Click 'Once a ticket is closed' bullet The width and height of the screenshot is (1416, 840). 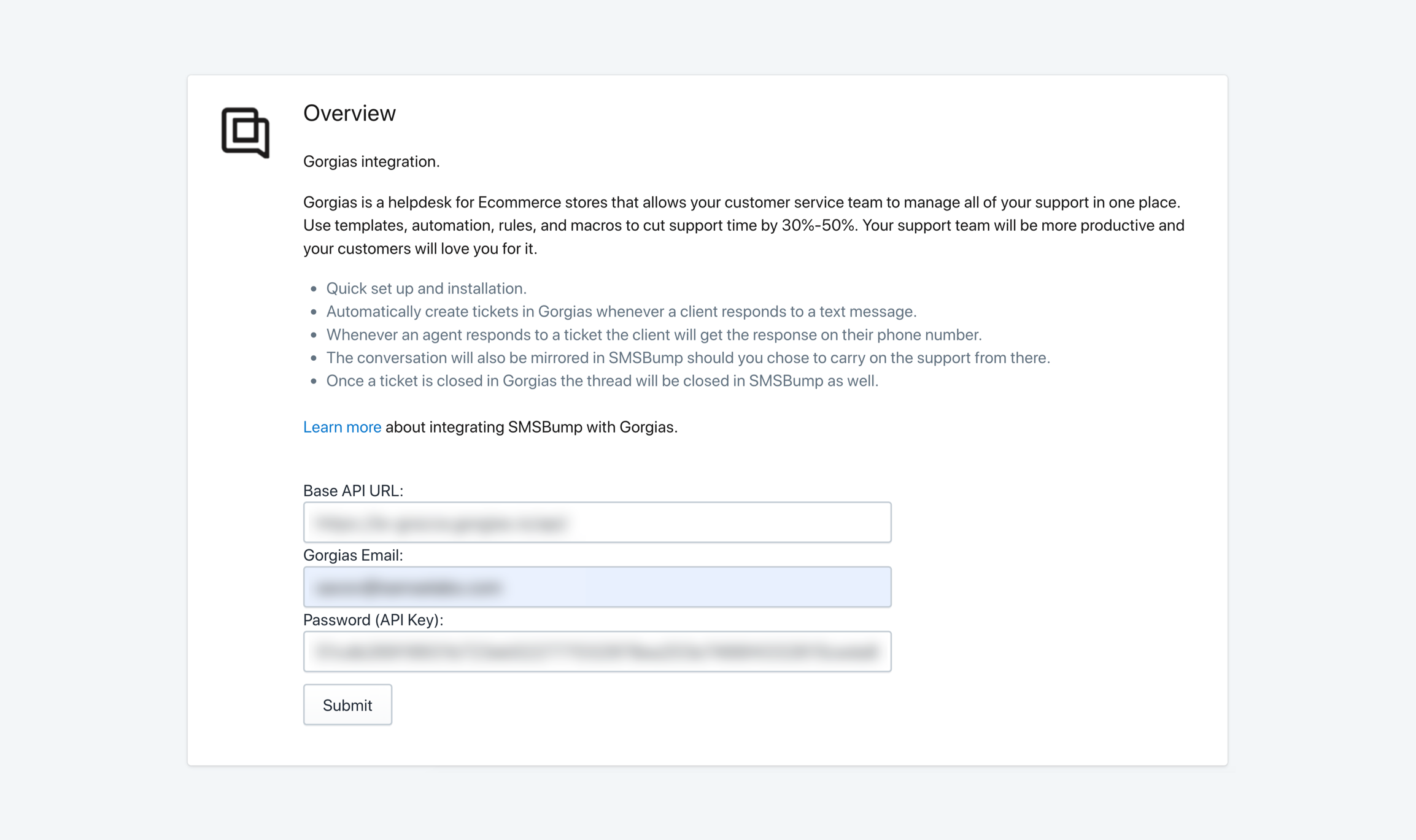click(602, 381)
